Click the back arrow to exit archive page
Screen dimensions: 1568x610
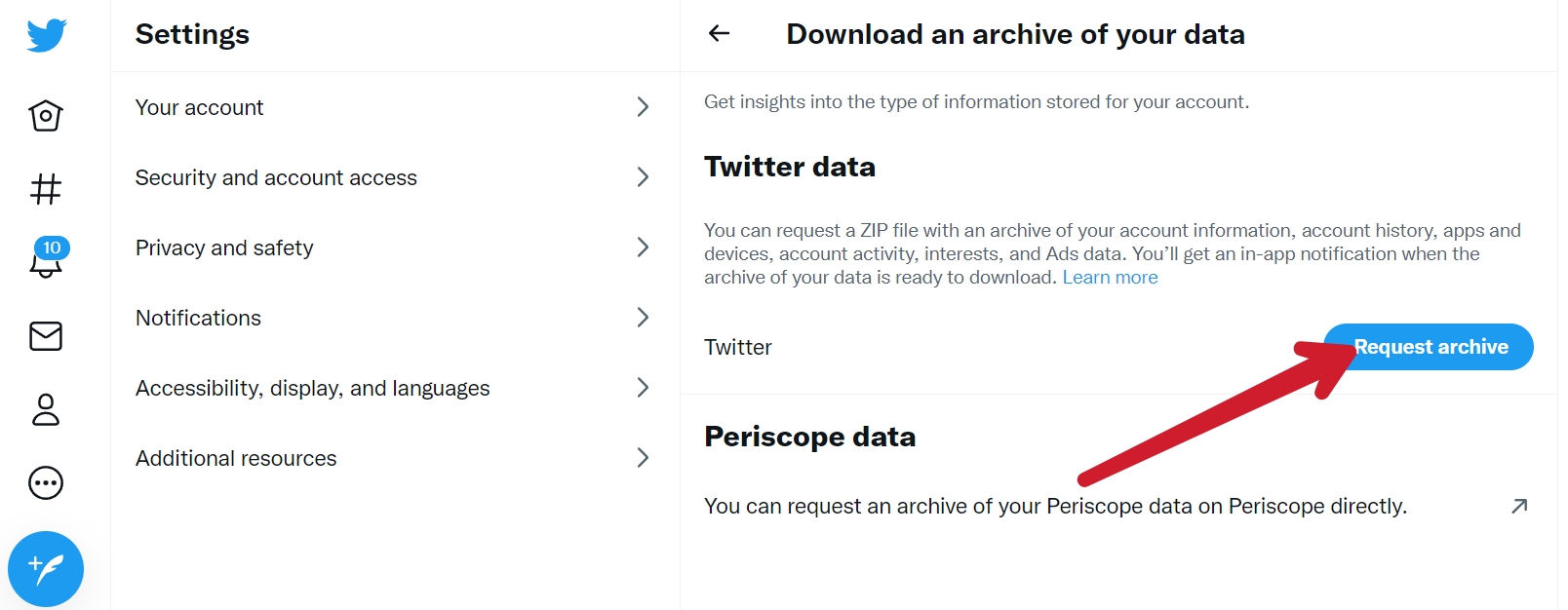coord(718,33)
